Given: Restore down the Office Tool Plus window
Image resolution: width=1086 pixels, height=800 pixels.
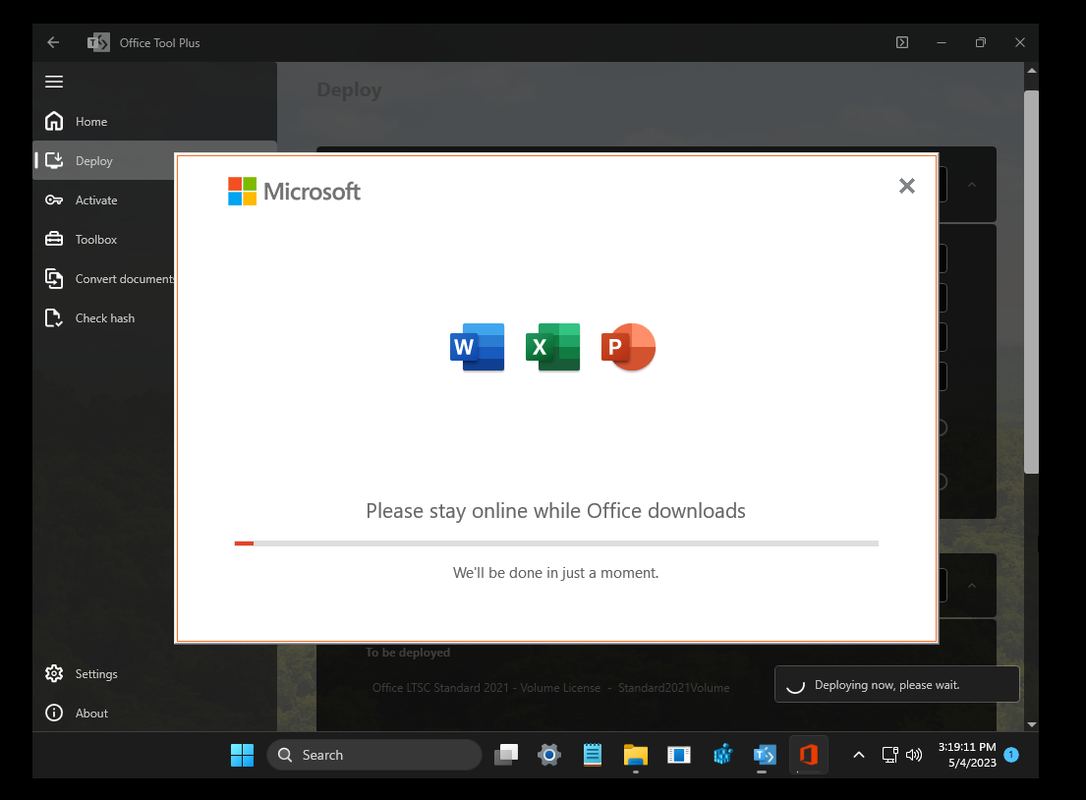Looking at the screenshot, I should (981, 42).
